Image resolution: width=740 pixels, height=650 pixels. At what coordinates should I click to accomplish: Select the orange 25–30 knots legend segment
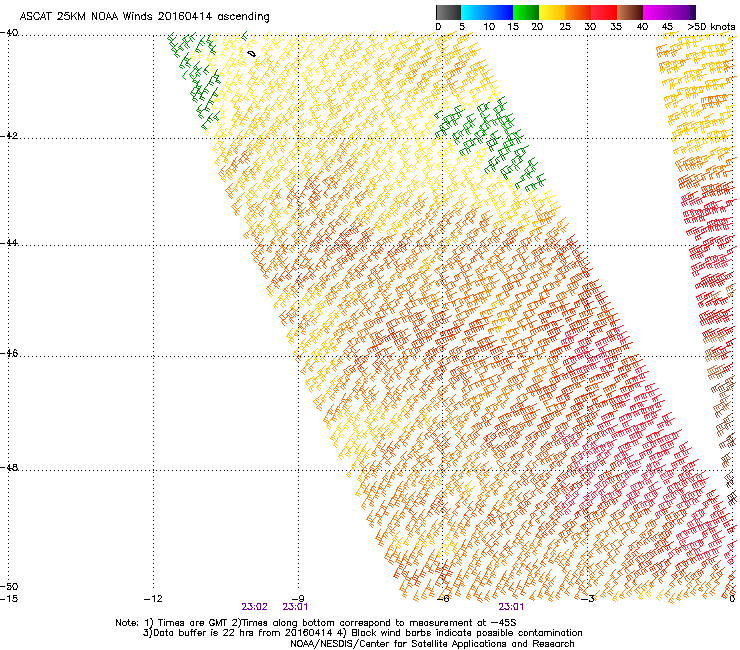[x=578, y=12]
